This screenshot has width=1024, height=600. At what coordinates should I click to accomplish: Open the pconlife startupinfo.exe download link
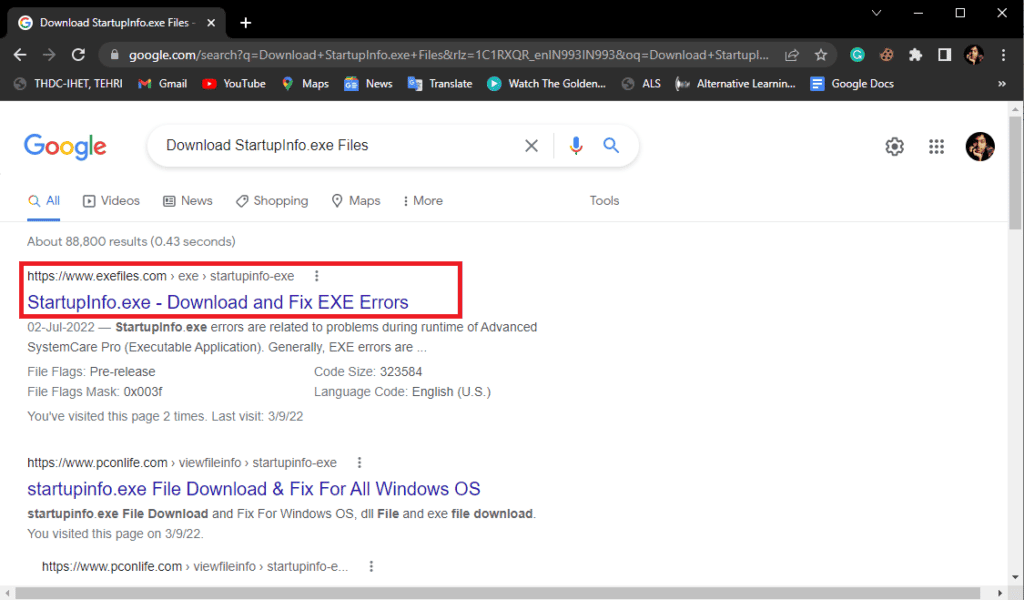click(253, 488)
